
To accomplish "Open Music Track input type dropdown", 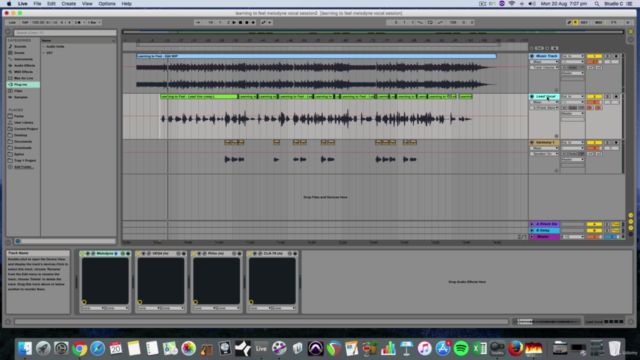I will coord(573,56).
